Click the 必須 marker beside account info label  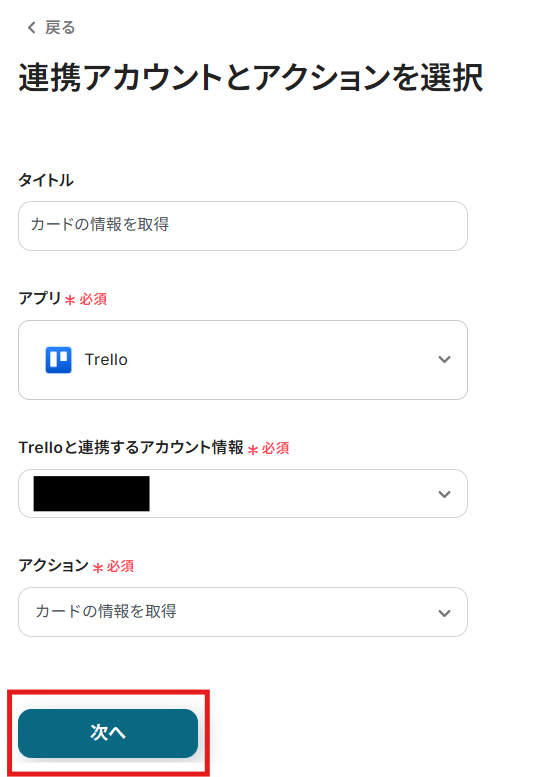click(275, 448)
